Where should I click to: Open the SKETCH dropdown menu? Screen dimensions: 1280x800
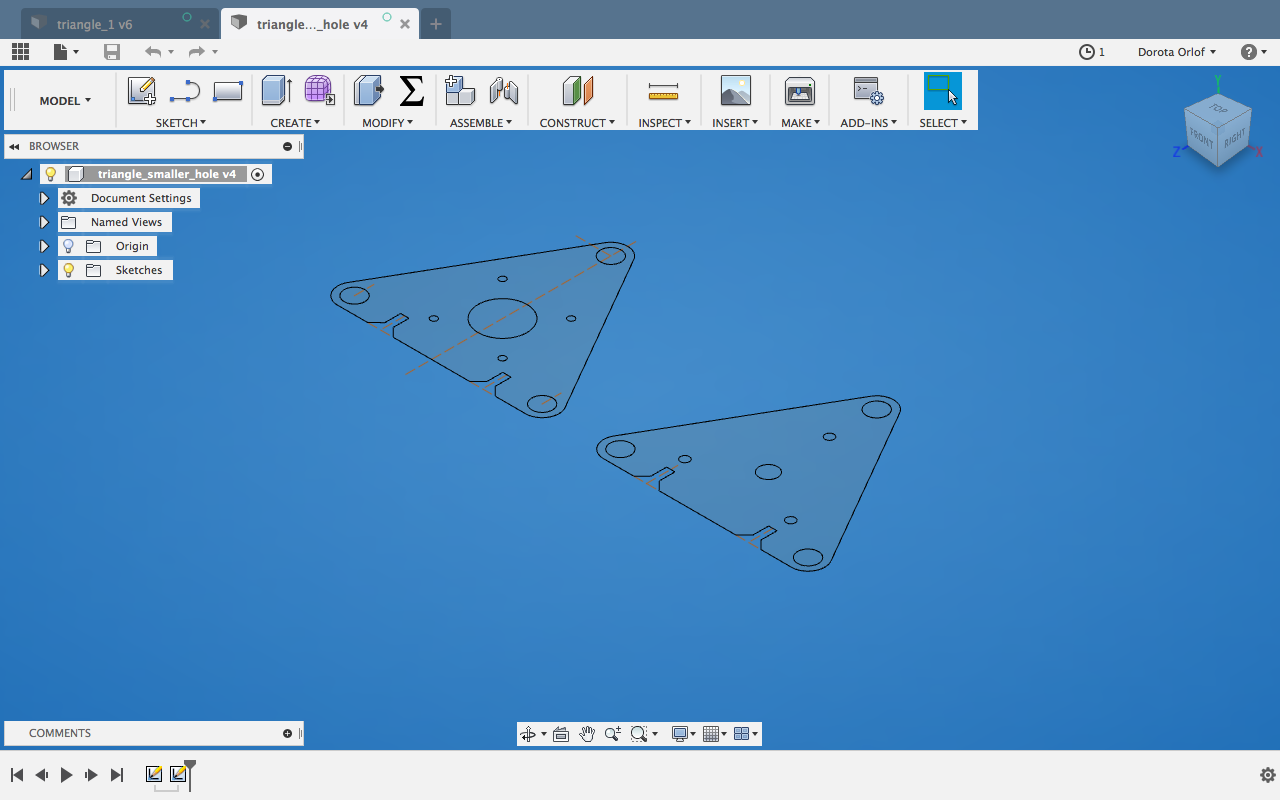click(x=181, y=123)
